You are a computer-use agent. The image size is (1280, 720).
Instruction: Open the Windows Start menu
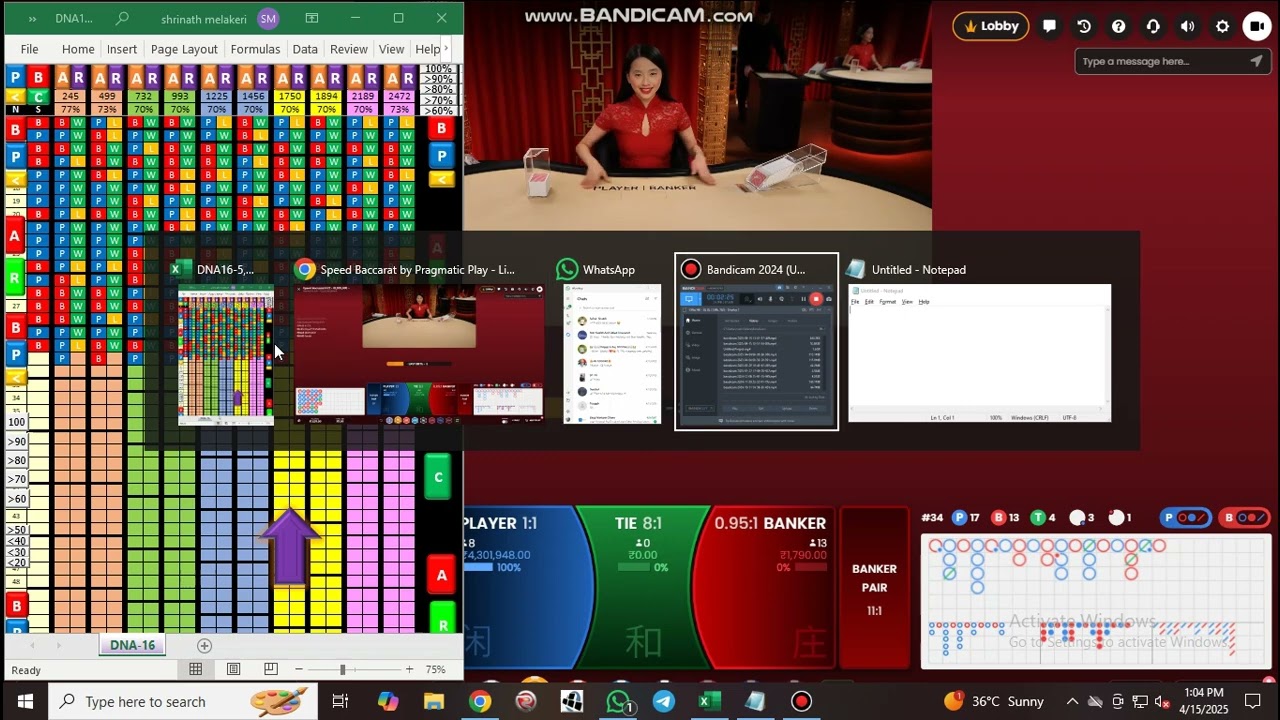click(25, 701)
